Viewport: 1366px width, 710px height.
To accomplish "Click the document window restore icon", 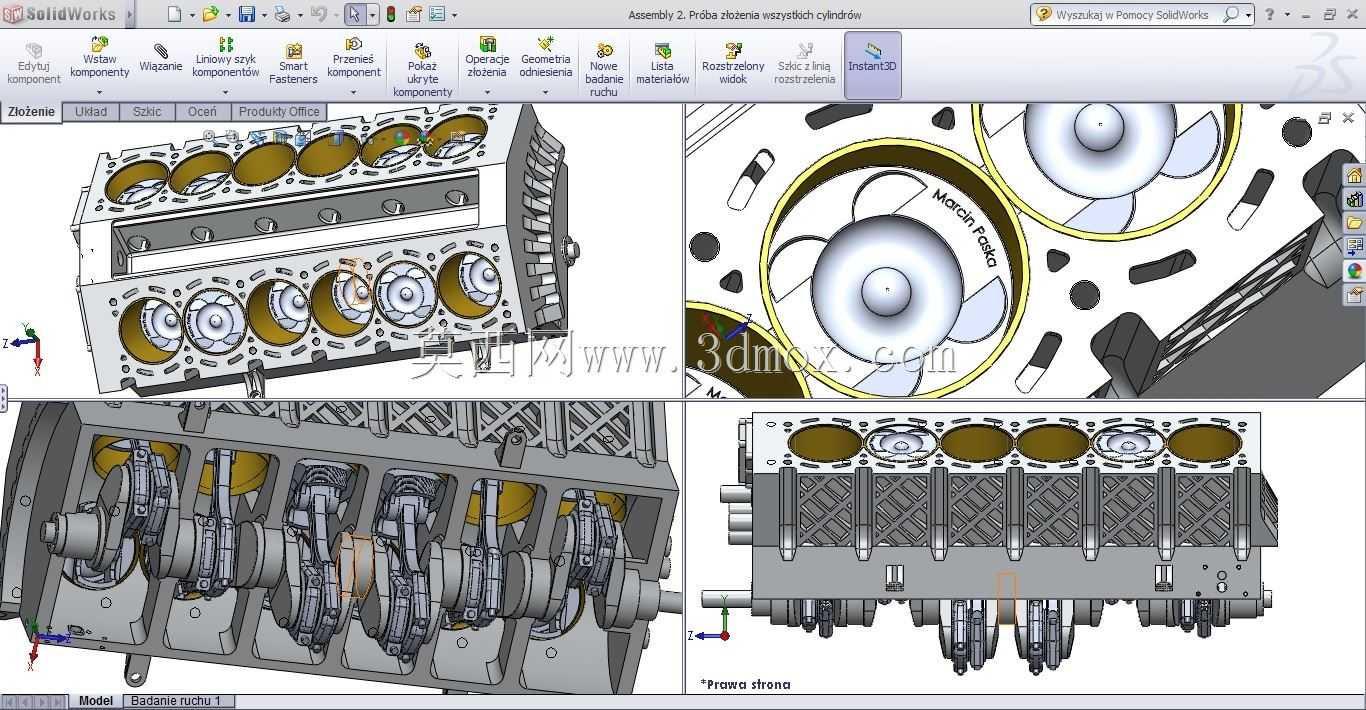I will click(1325, 118).
